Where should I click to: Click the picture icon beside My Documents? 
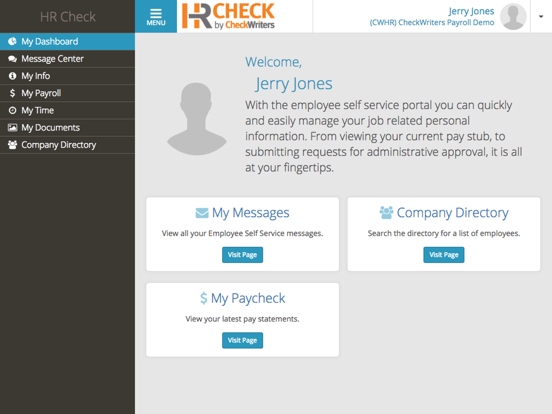coord(12,127)
